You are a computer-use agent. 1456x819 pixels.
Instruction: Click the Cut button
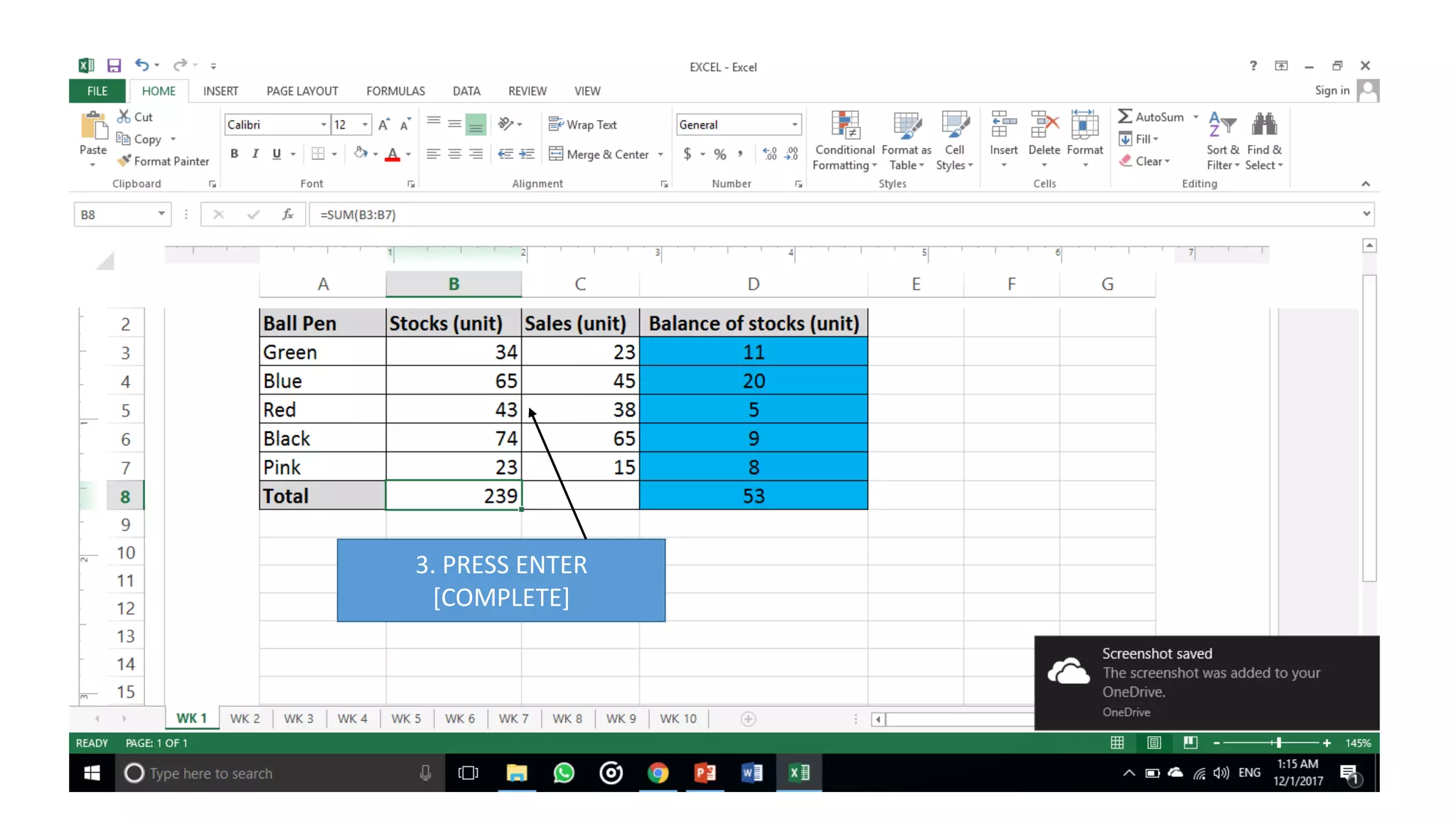pyautogui.click(x=135, y=117)
